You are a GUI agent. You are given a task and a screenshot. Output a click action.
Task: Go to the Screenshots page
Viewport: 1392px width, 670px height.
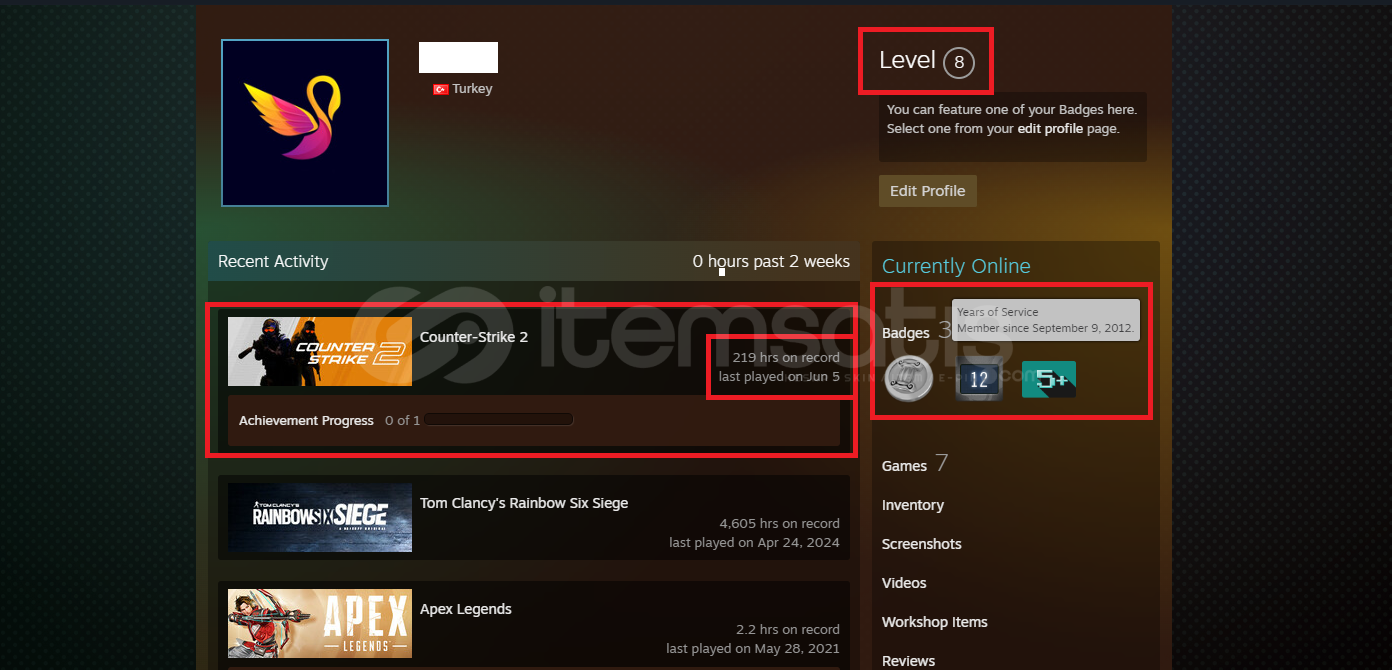coord(922,544)
